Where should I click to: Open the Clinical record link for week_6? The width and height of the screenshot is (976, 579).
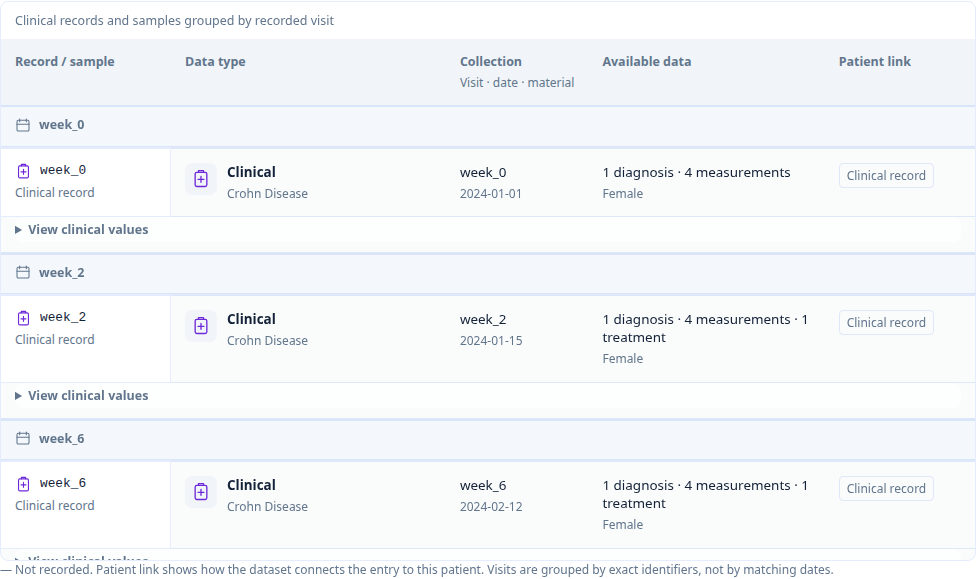click(886, 489)
